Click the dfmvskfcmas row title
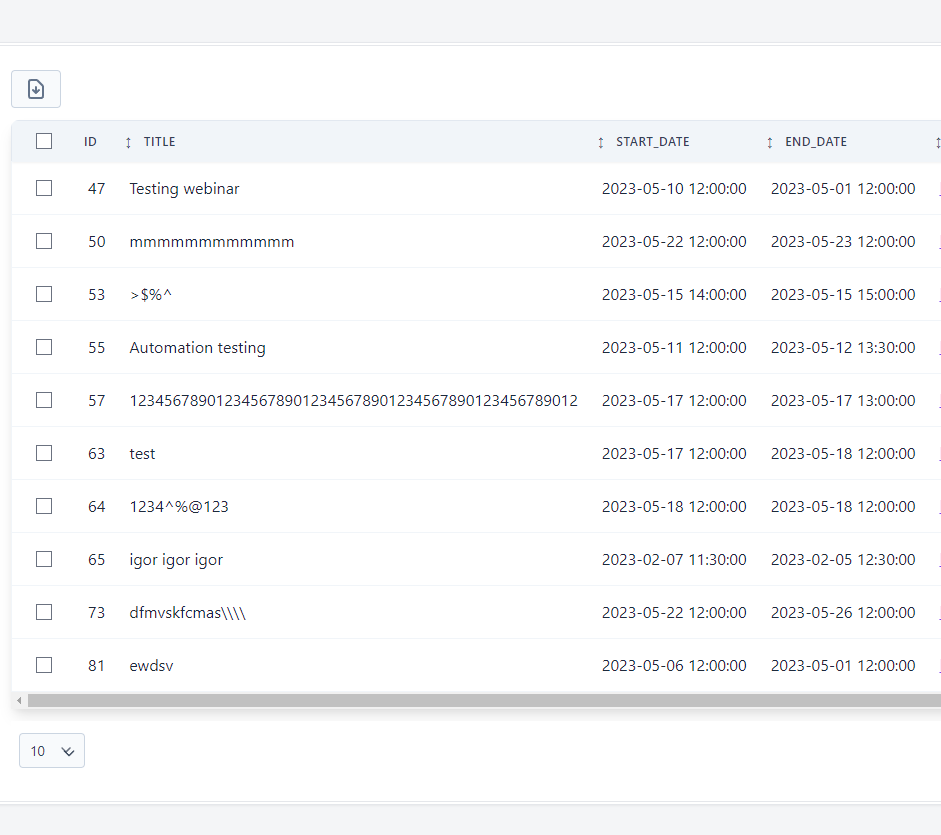Screen dimensions: 941x835 point(187,613)
